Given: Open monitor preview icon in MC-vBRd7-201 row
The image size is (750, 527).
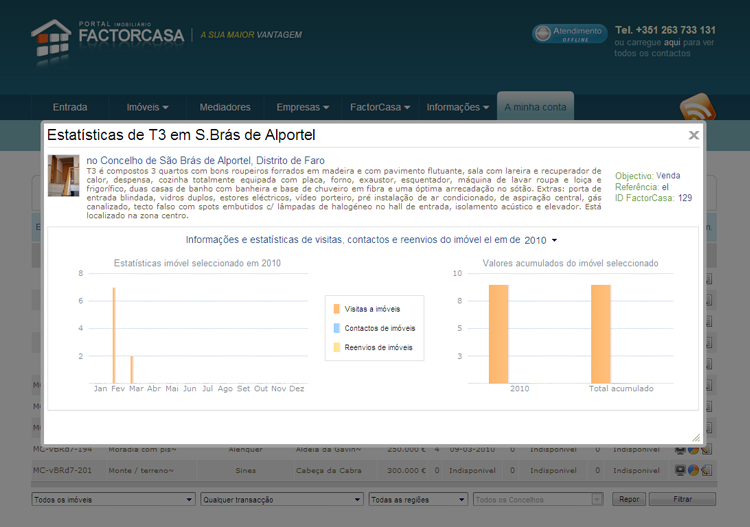Looking at the screenshot, I should click(x=680, y=470).
